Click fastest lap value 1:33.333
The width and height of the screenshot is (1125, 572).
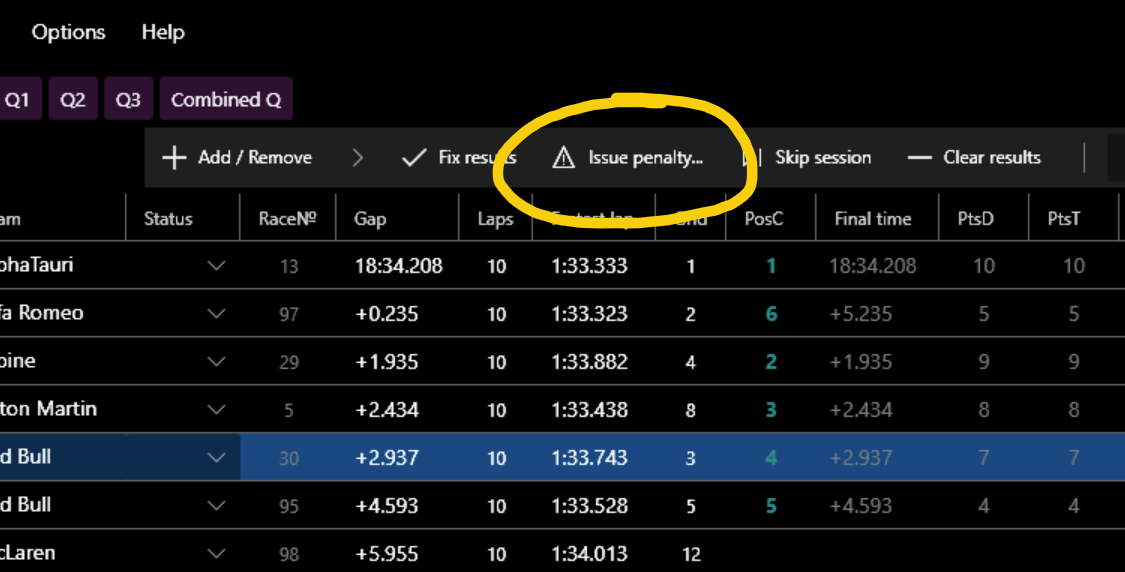click(589, 266)
